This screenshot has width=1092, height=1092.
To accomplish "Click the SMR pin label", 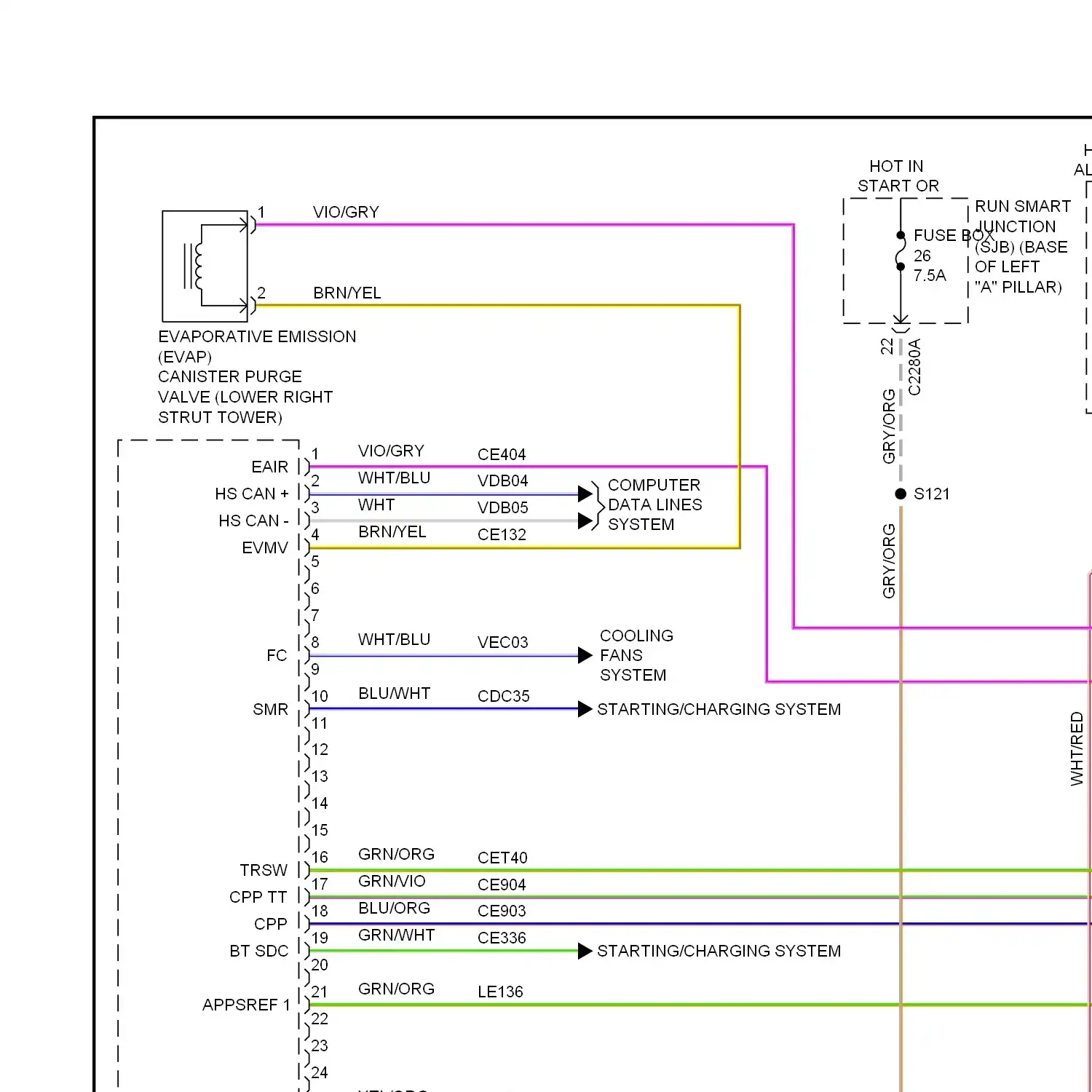I will [x=271, y=709].
